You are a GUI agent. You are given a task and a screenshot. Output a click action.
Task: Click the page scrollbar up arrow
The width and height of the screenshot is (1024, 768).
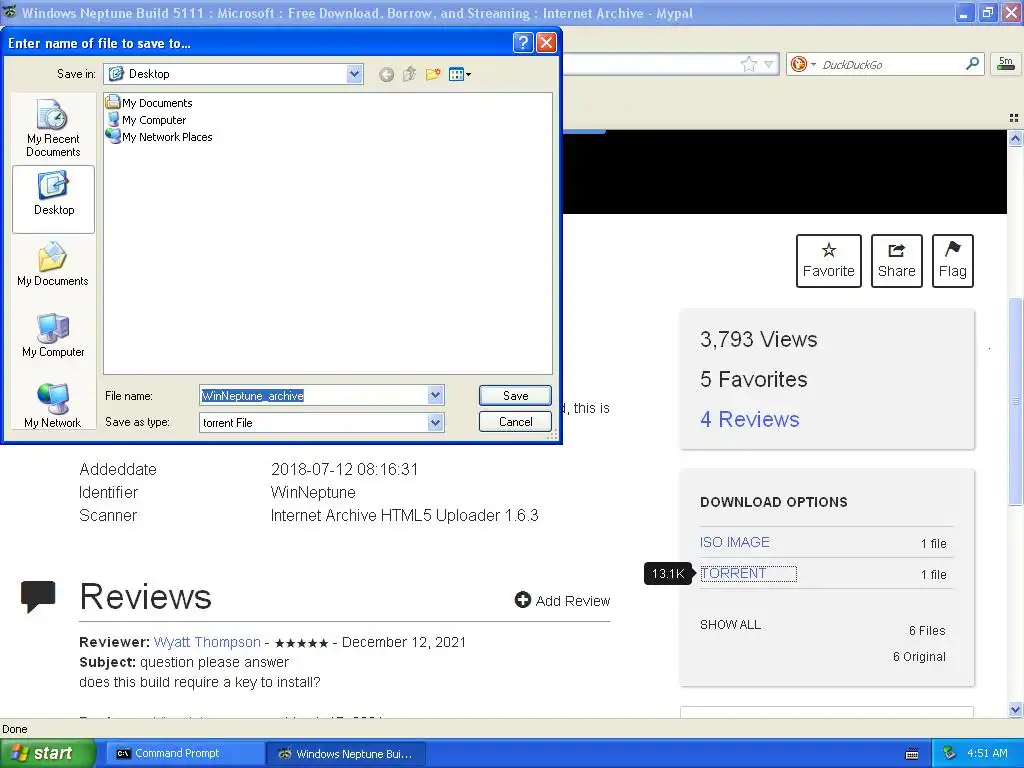(1015, 138)
